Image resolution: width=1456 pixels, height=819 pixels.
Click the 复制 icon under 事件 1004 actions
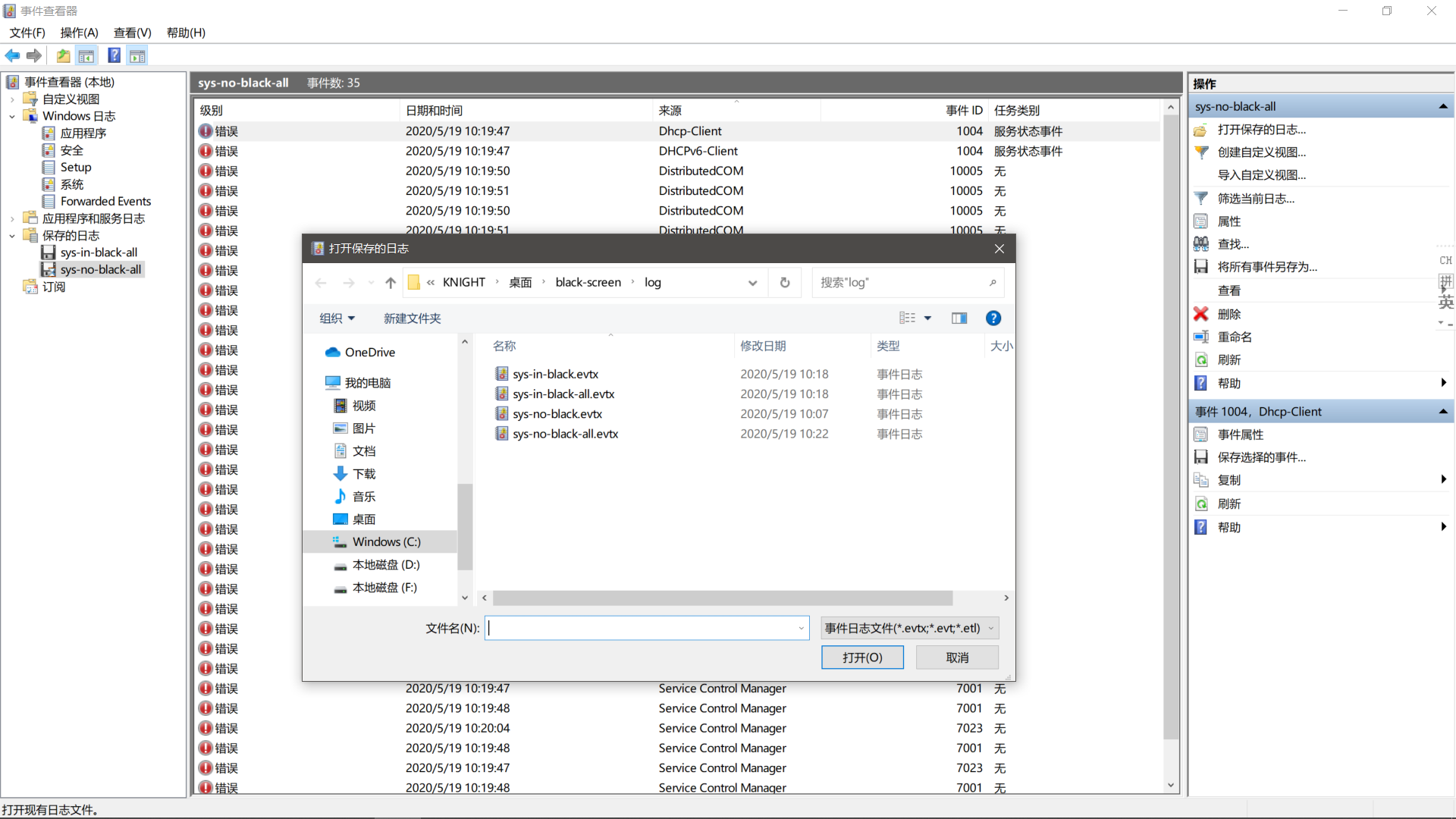click(1201, 479)
